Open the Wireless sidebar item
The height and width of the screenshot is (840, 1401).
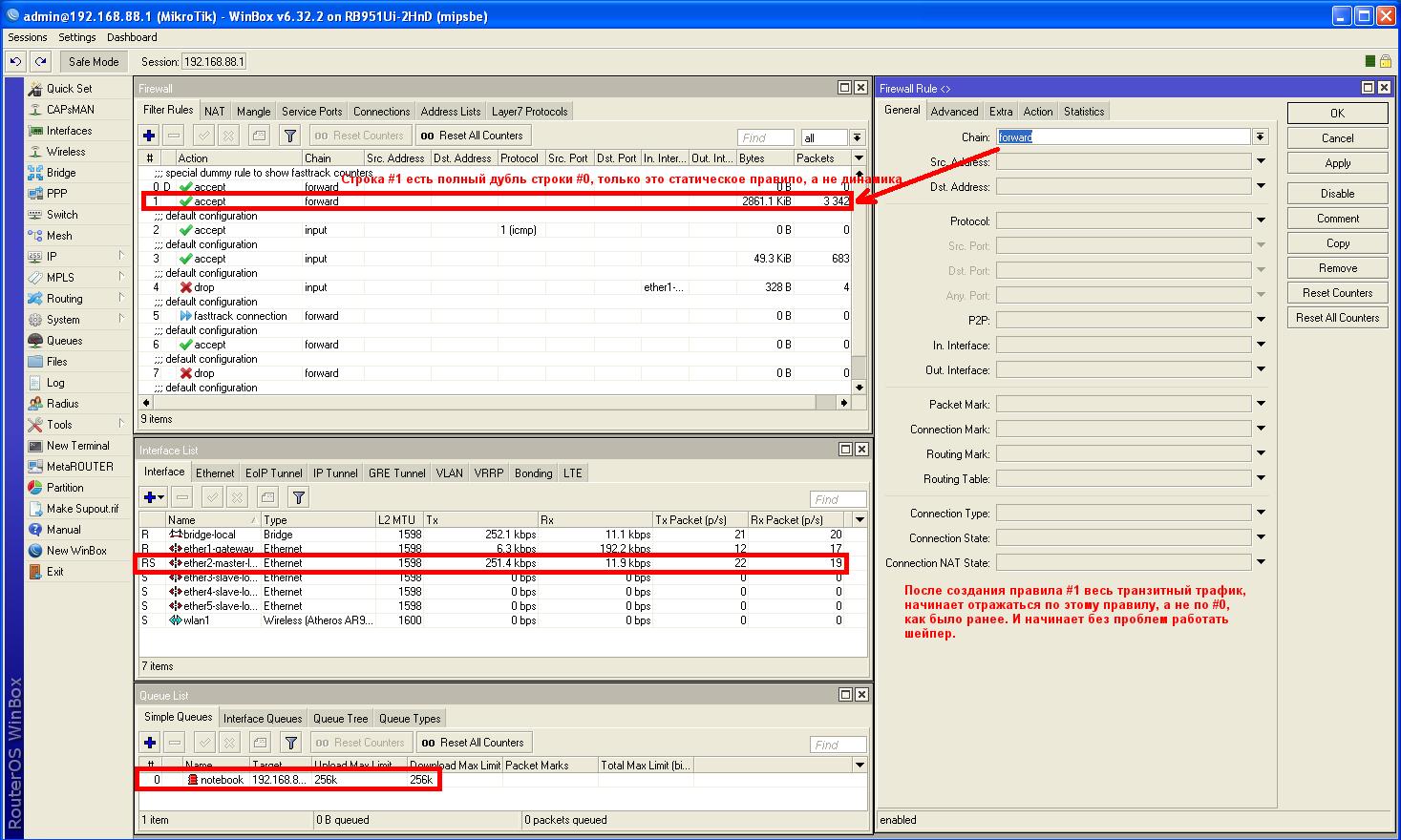(x=65, y=152)
